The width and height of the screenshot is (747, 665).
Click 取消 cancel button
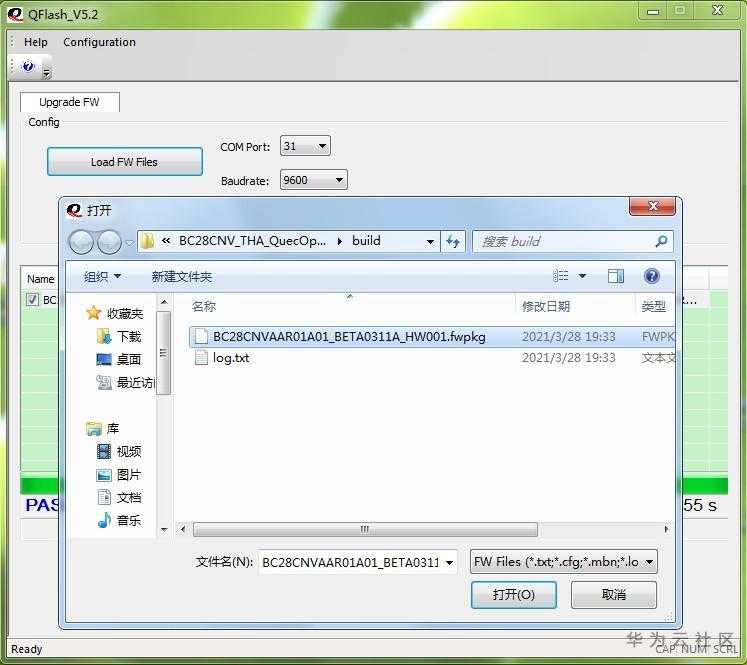tap(614, 594)
